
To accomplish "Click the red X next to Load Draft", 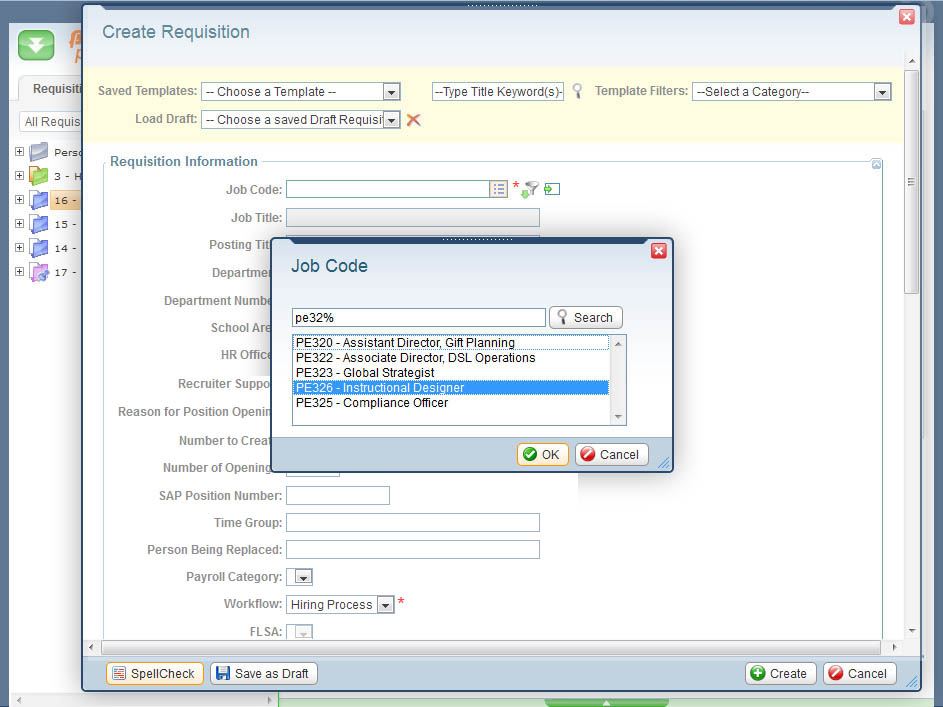I will pyautogui.click(x=413, y=120).
